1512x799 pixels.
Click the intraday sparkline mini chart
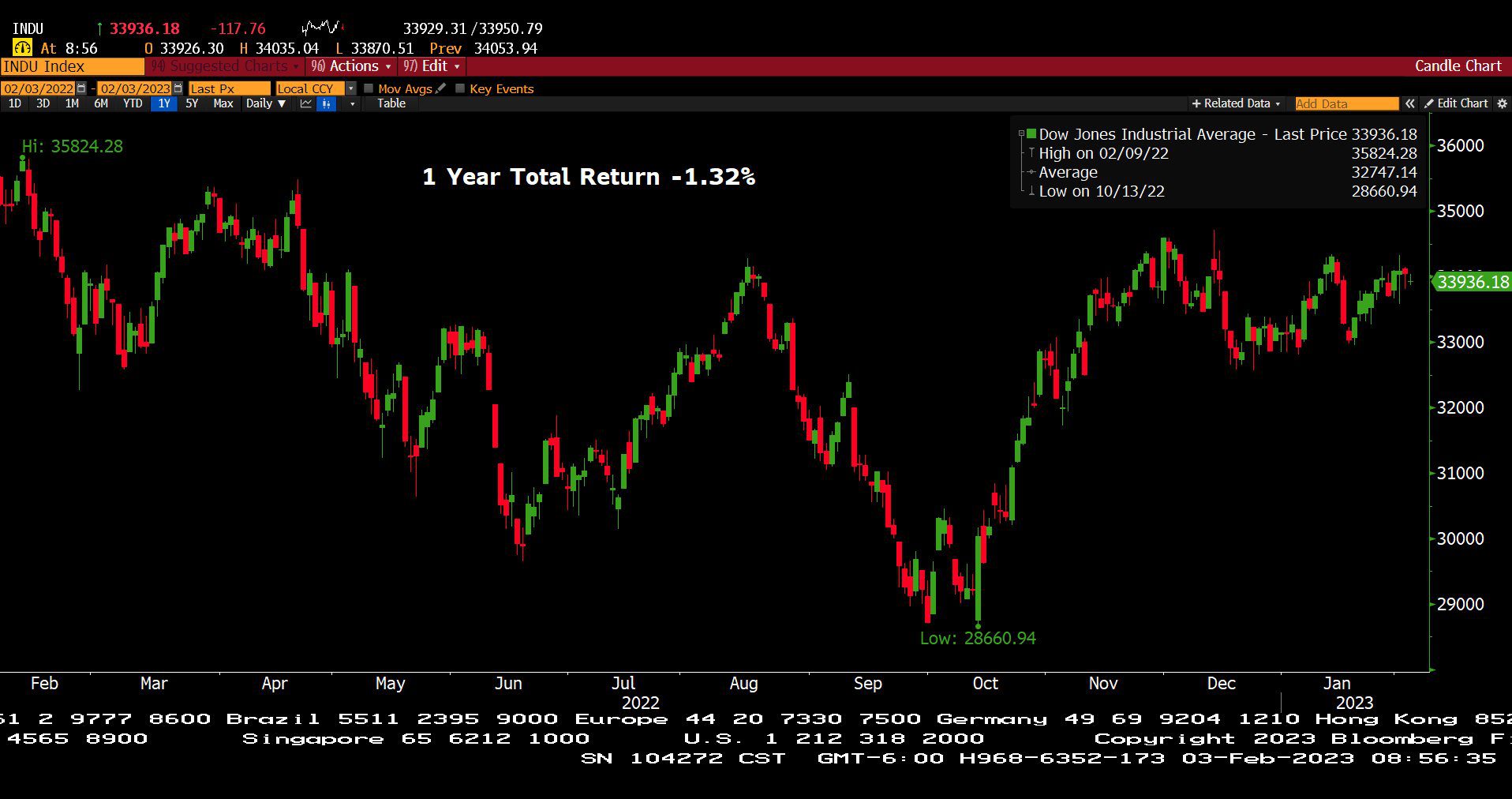tap(323, 28)
